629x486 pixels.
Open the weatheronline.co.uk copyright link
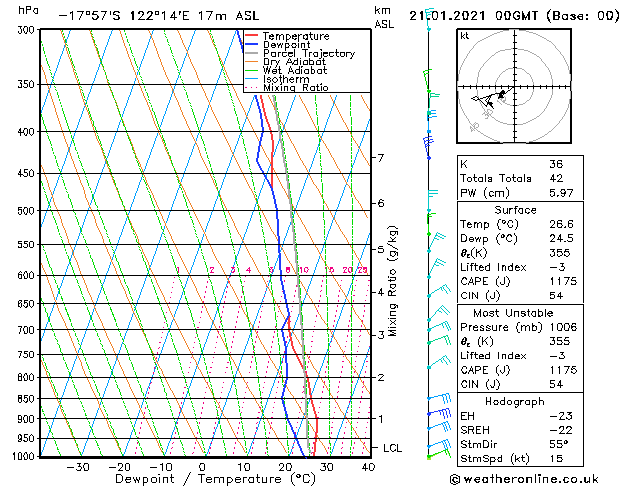click(524, 479)
